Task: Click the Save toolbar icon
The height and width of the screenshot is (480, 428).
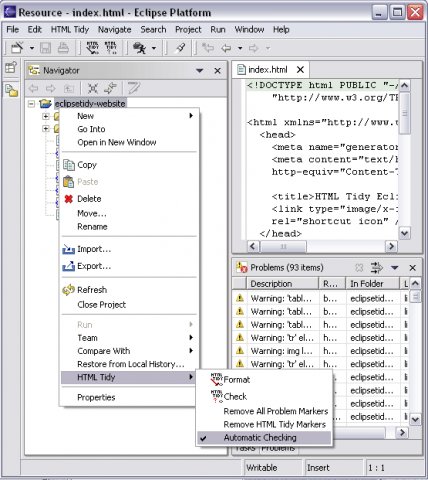Action: [x=46, y=48]
